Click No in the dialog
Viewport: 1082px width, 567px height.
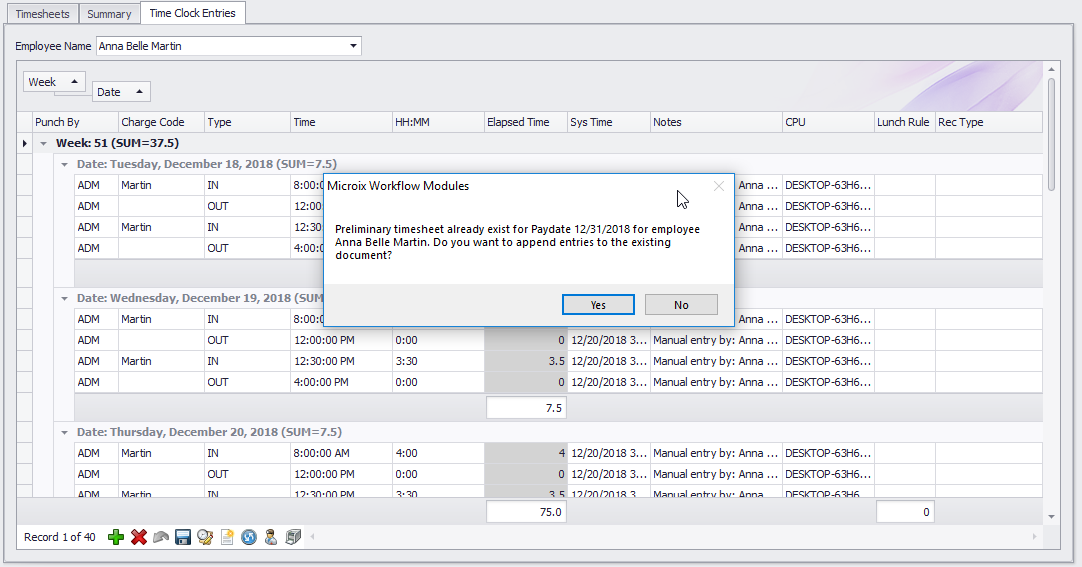681,305
